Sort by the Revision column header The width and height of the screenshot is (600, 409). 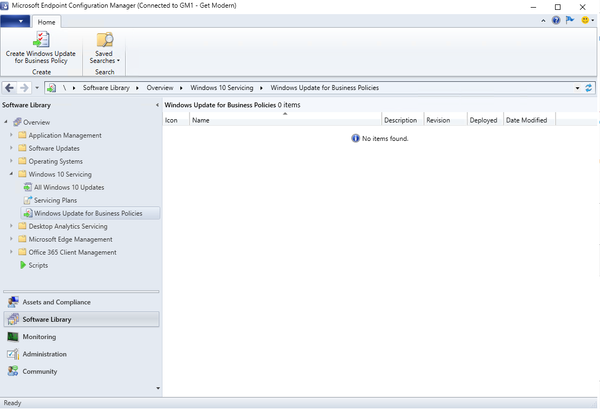pyautogui.click(x=445, y=120)
